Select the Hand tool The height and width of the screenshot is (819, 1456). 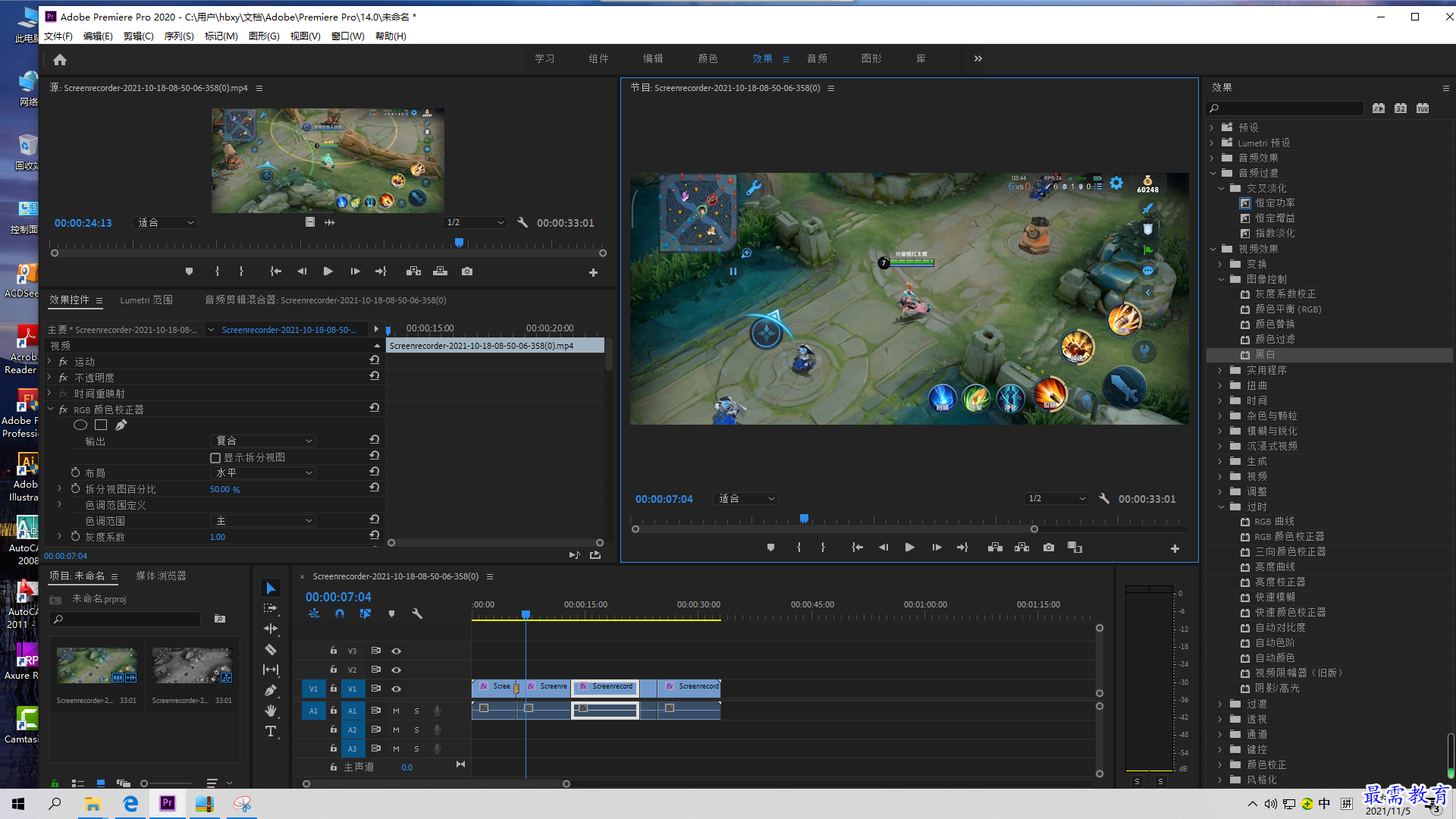point(271,711)
